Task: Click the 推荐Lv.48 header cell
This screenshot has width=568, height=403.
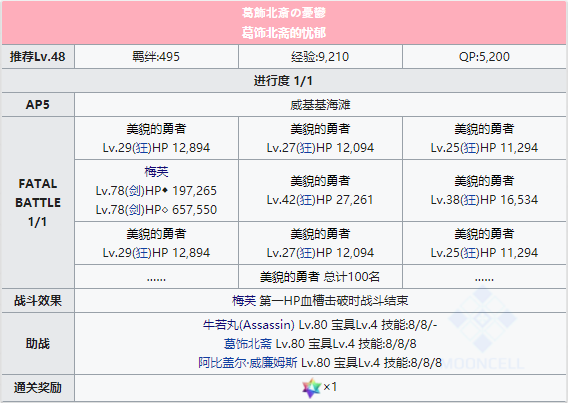Action: point(38,56)
